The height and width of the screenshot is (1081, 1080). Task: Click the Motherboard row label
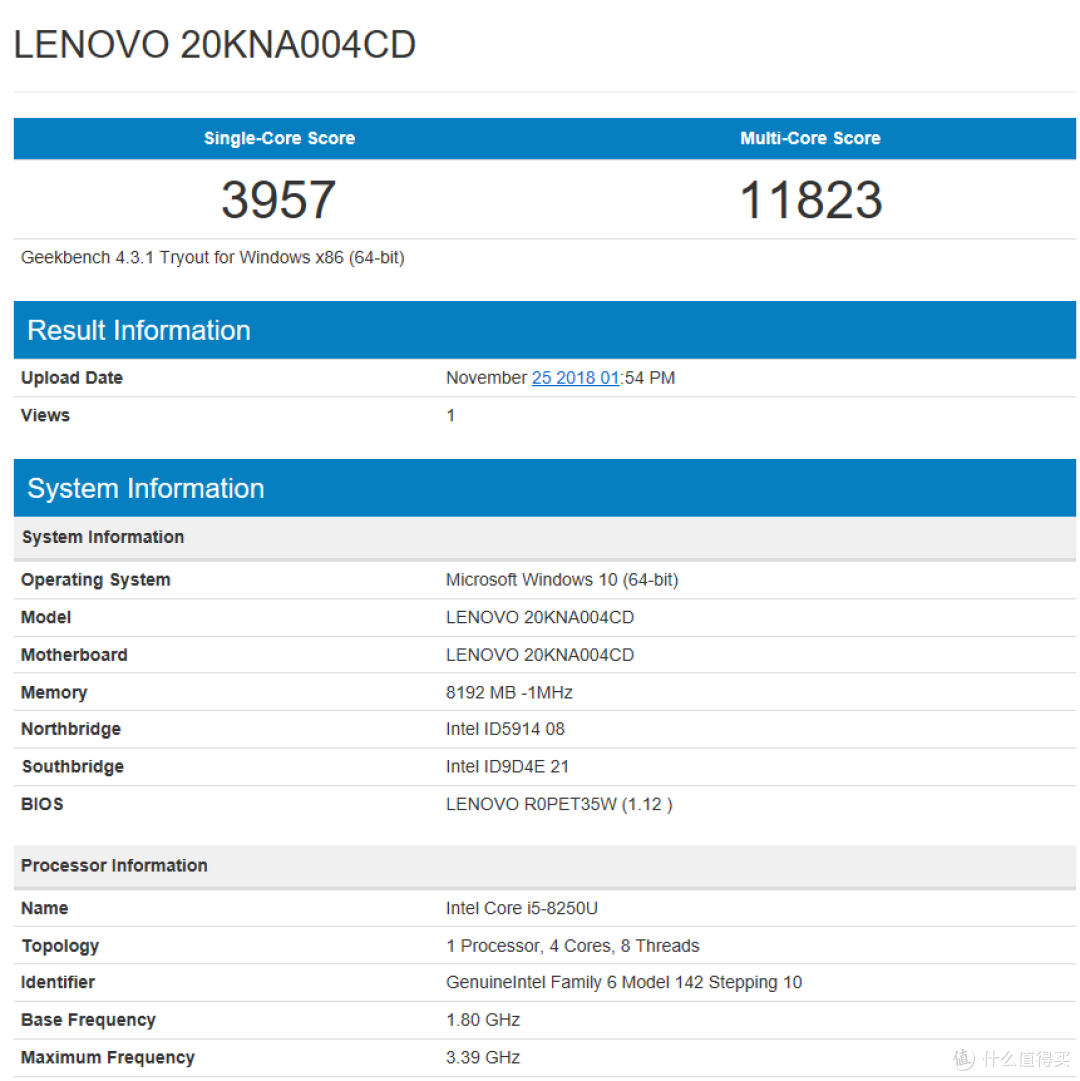click(74, 655)
